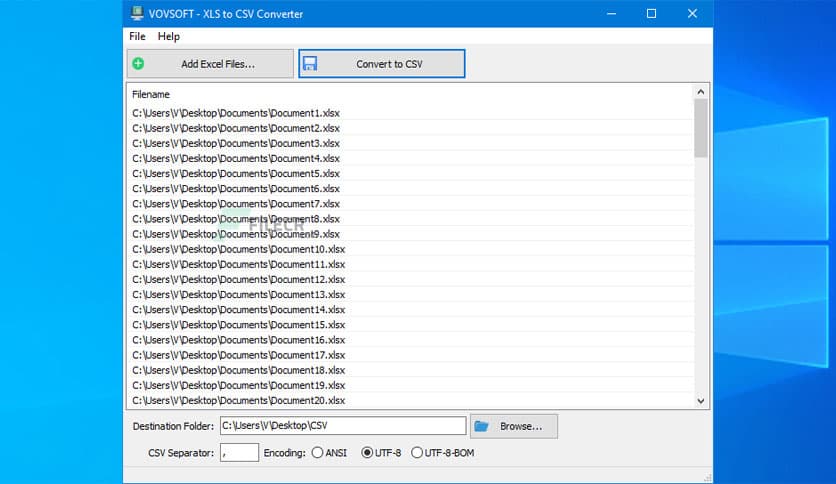Screen dimensions: 836x484
Task: Click the blue folder icon beside Browse
Action: (x=481, y=426)
